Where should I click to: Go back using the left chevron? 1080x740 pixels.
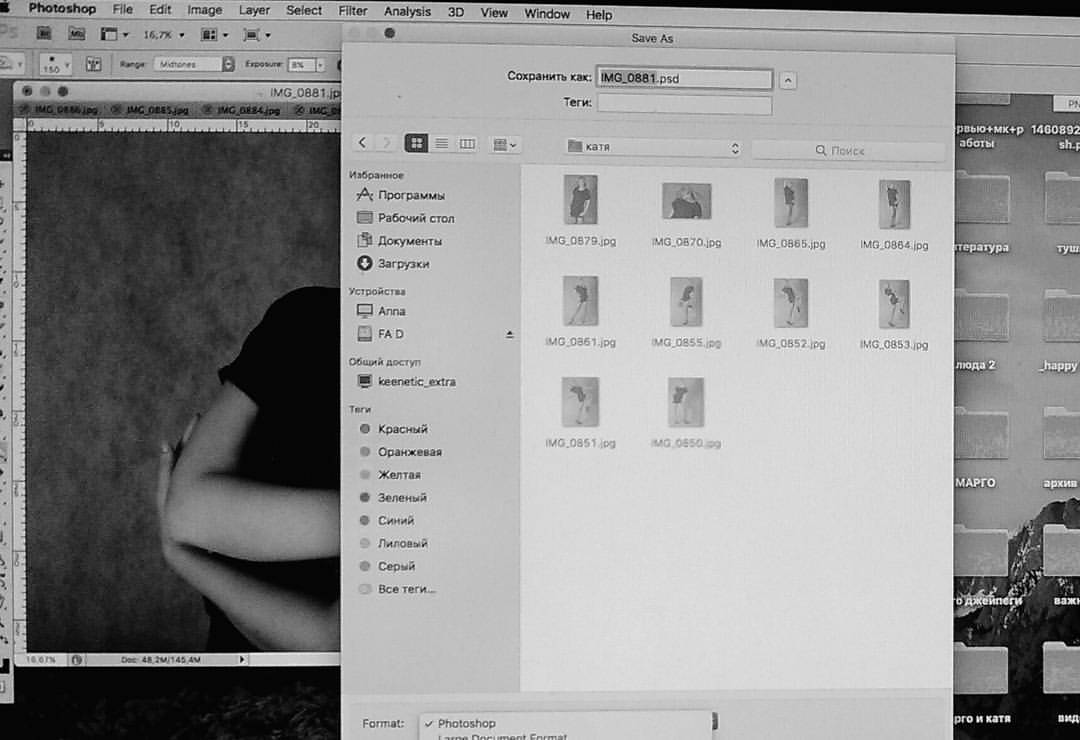click(x=362, y=143)
